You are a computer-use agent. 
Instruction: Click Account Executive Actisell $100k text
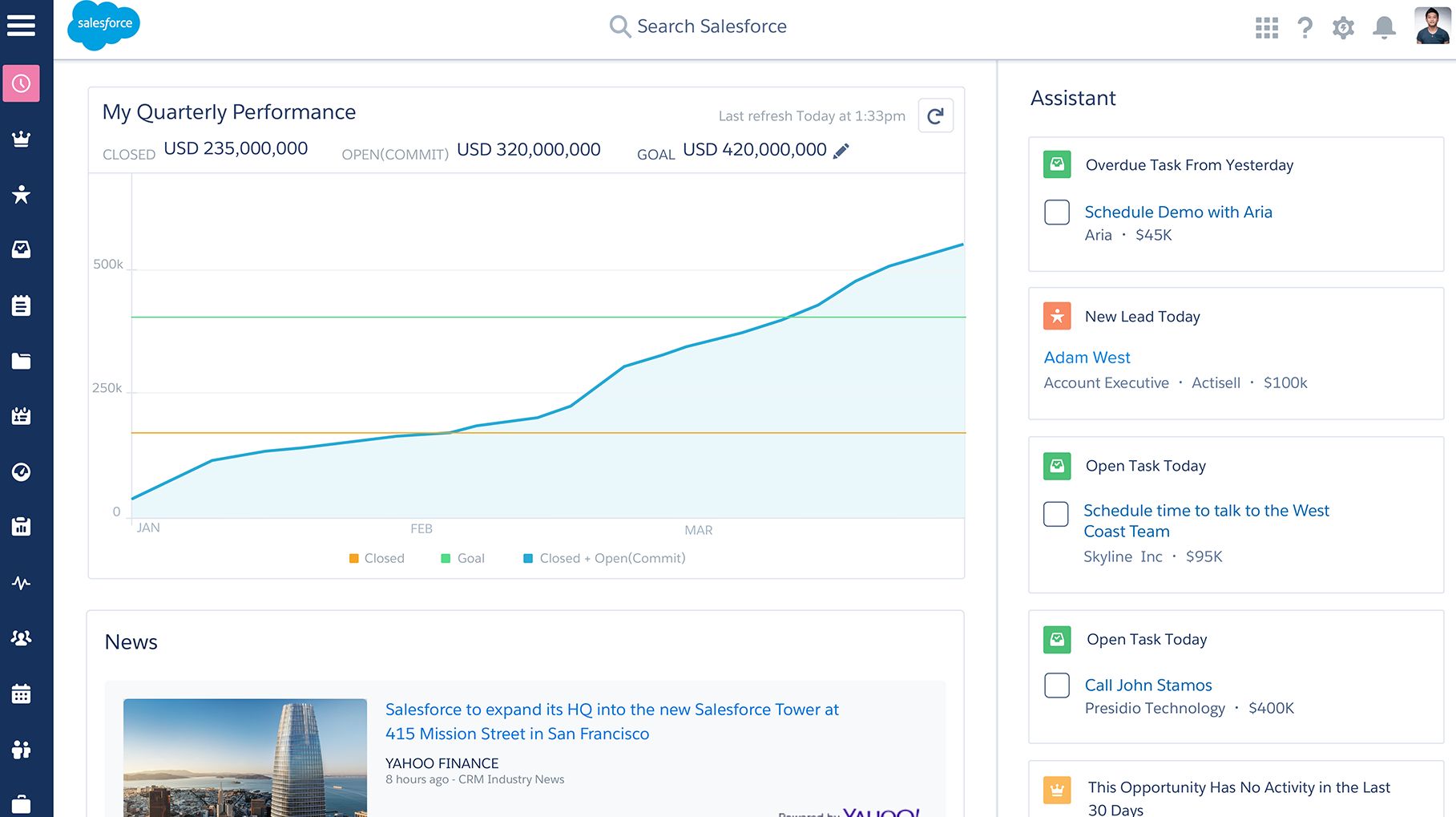pyautogui.click(x=1176, y=383)
